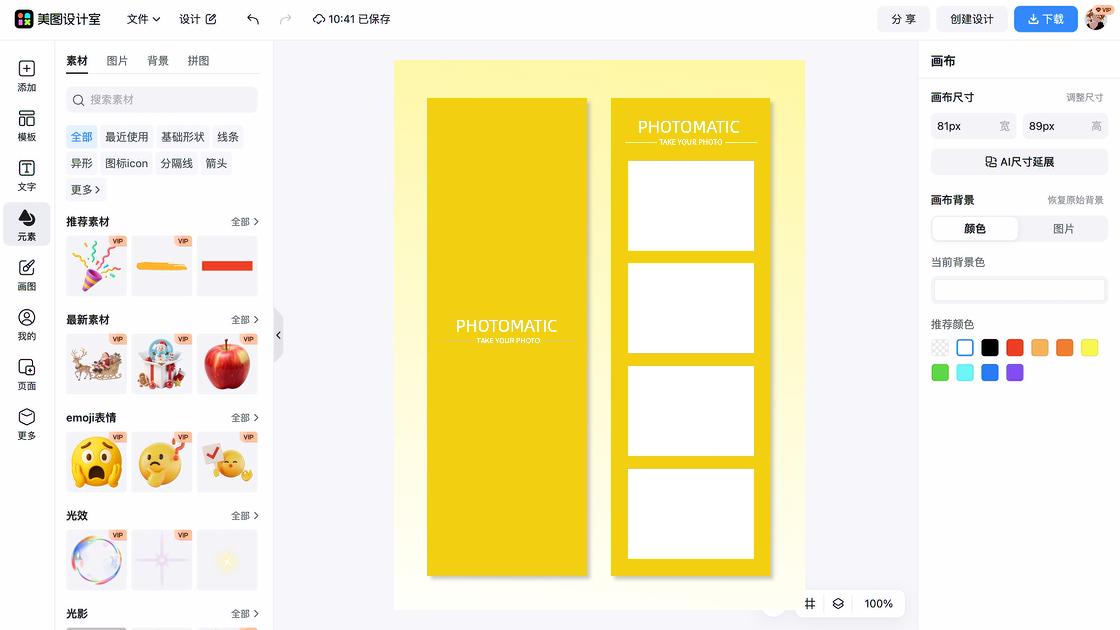Click the blue 下载 download button
Screen dimensions: 1120x630
(x=1045, y=19)
